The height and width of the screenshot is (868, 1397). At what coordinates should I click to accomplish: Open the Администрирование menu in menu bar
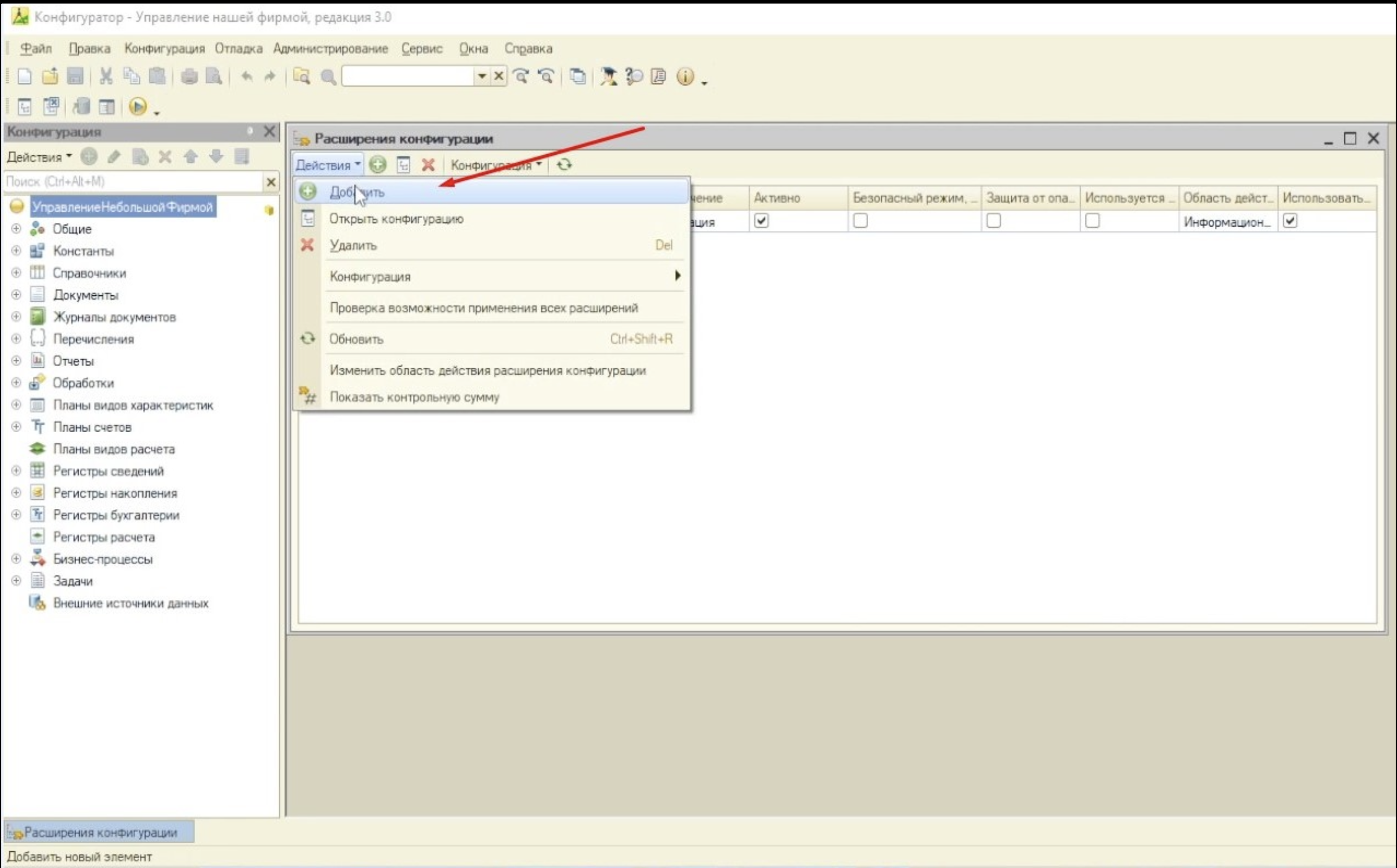(331, 48)
